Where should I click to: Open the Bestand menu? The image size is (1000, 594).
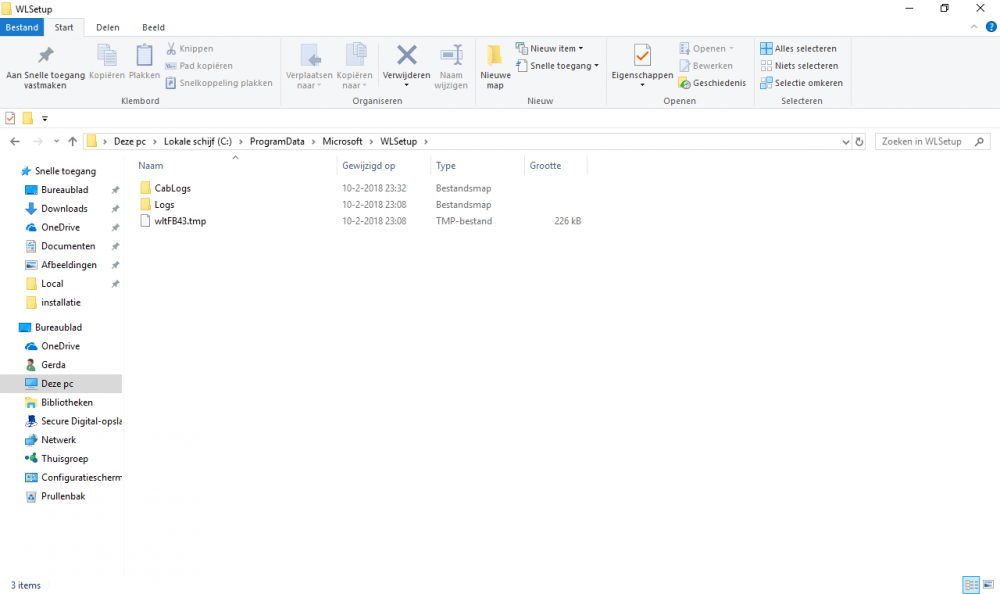tap(21, 27)
